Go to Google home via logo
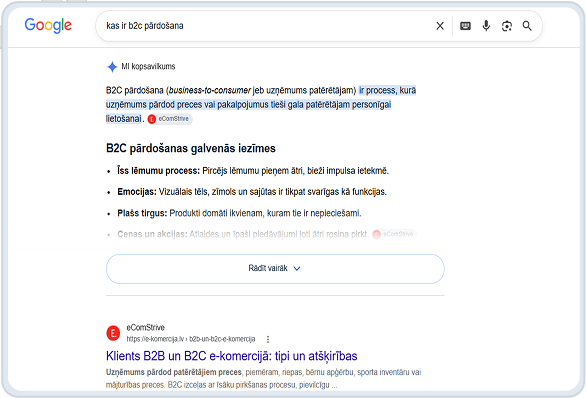The width and height of the screenshot is (586, 398). click(x=48, y=25)
